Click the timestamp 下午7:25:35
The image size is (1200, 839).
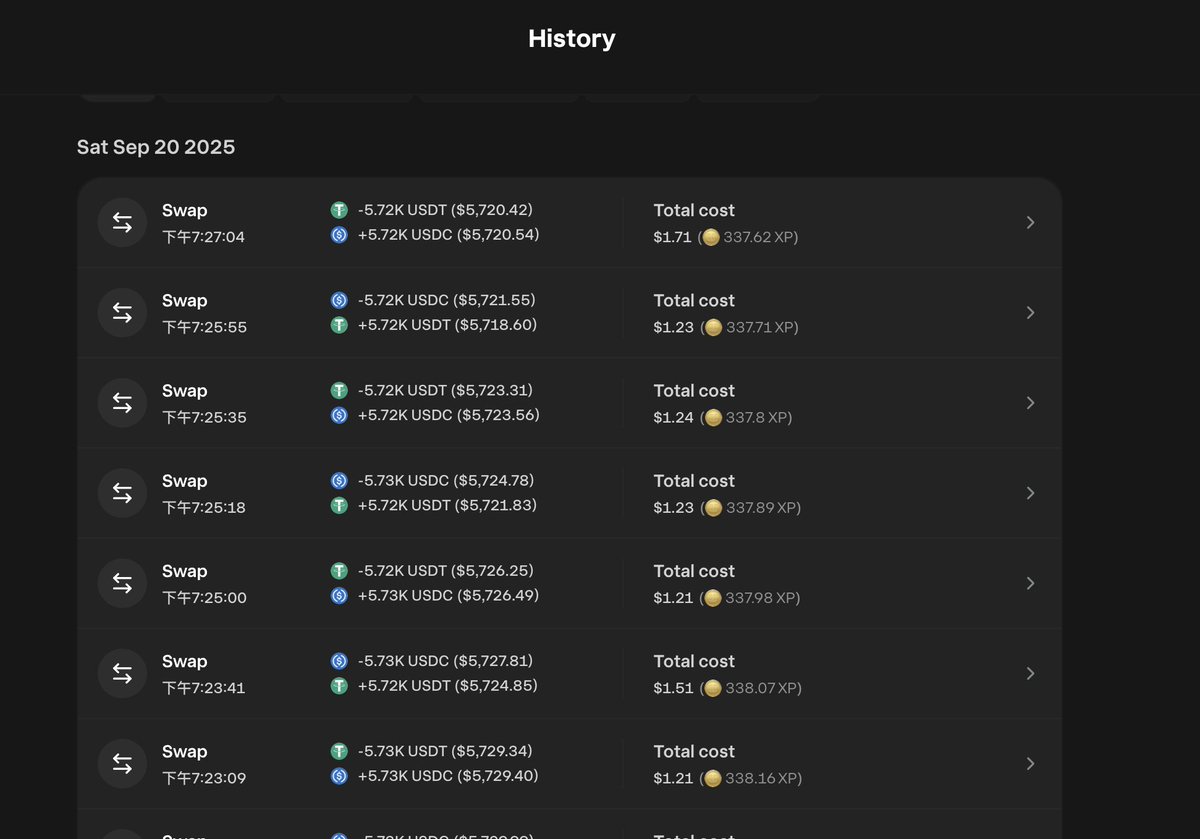click(204, 417)
